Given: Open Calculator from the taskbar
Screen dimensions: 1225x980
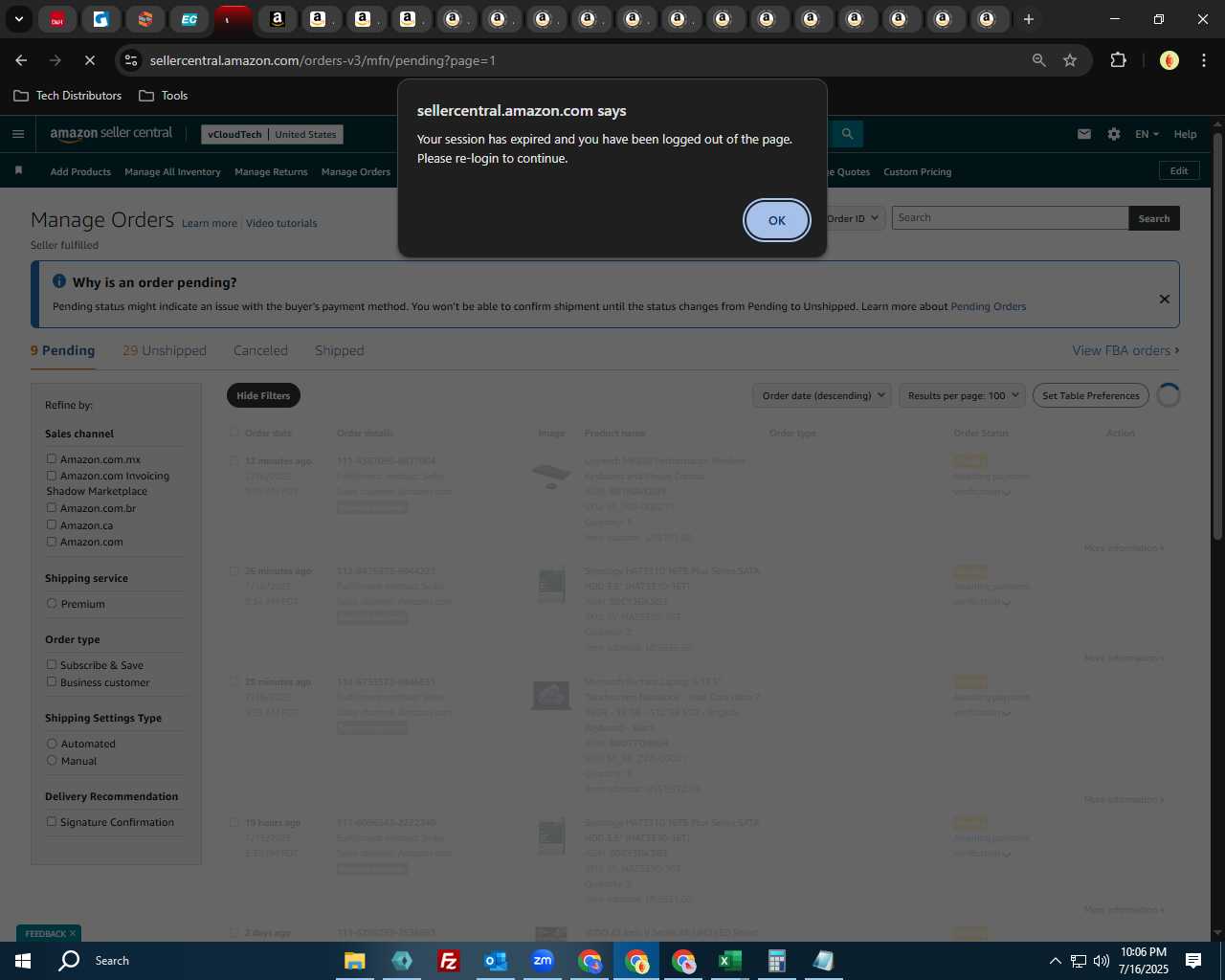Looking at the screenshot, I should point(776,961).
